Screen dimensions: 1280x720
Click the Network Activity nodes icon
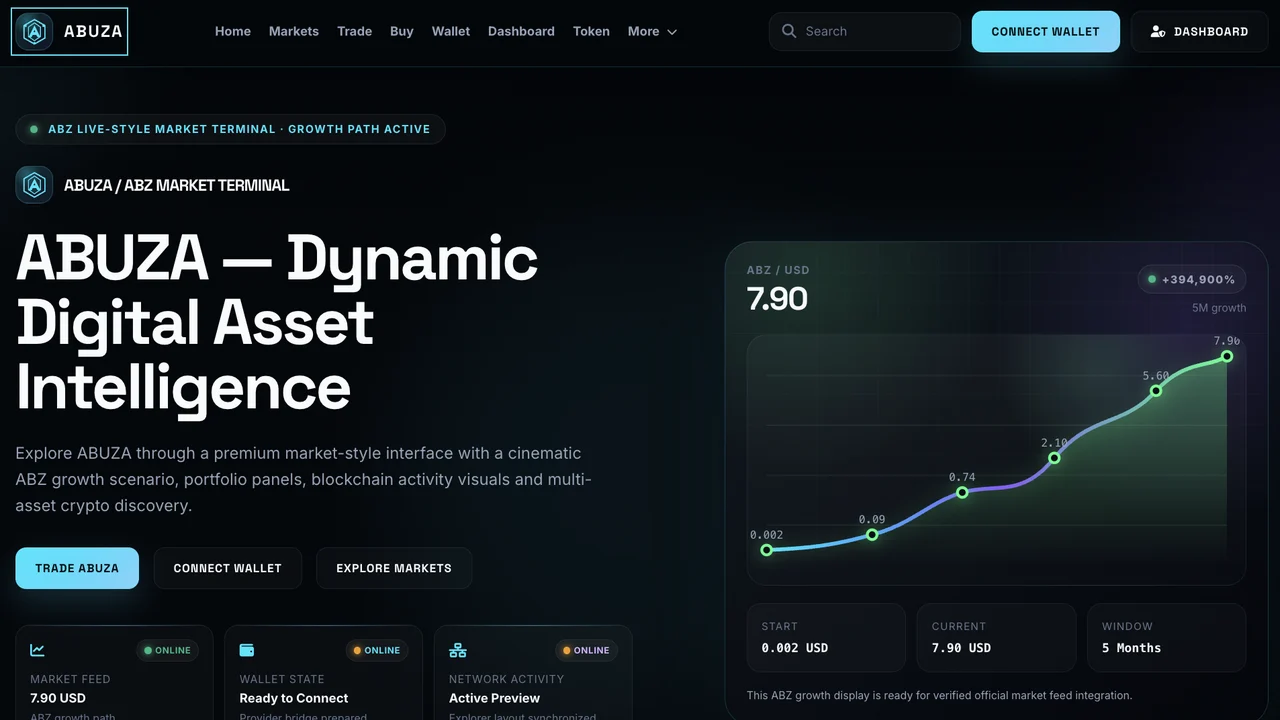(x=458, y=650)
